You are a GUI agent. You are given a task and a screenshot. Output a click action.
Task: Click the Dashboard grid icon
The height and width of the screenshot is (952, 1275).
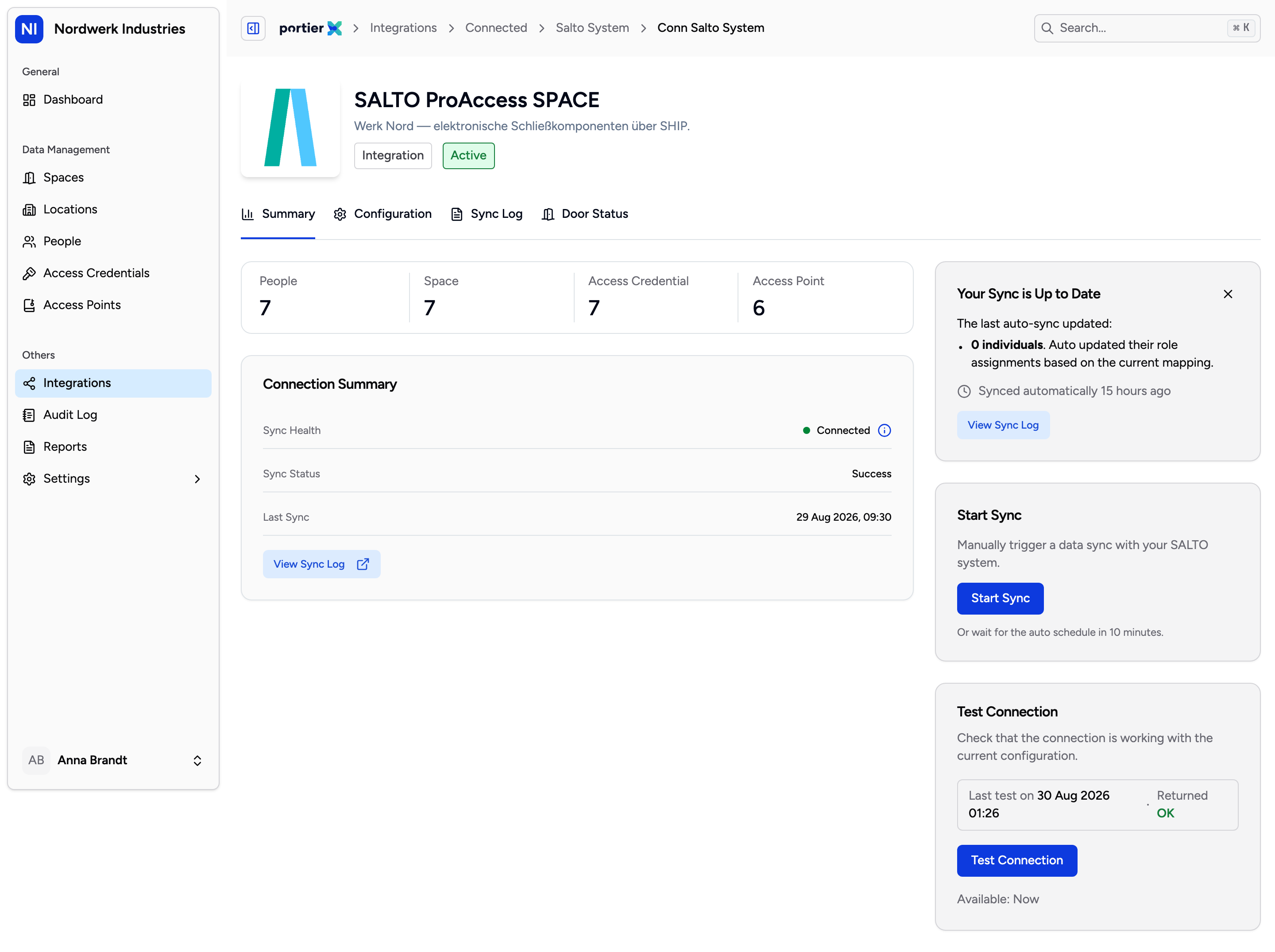(x=29, y=100)
